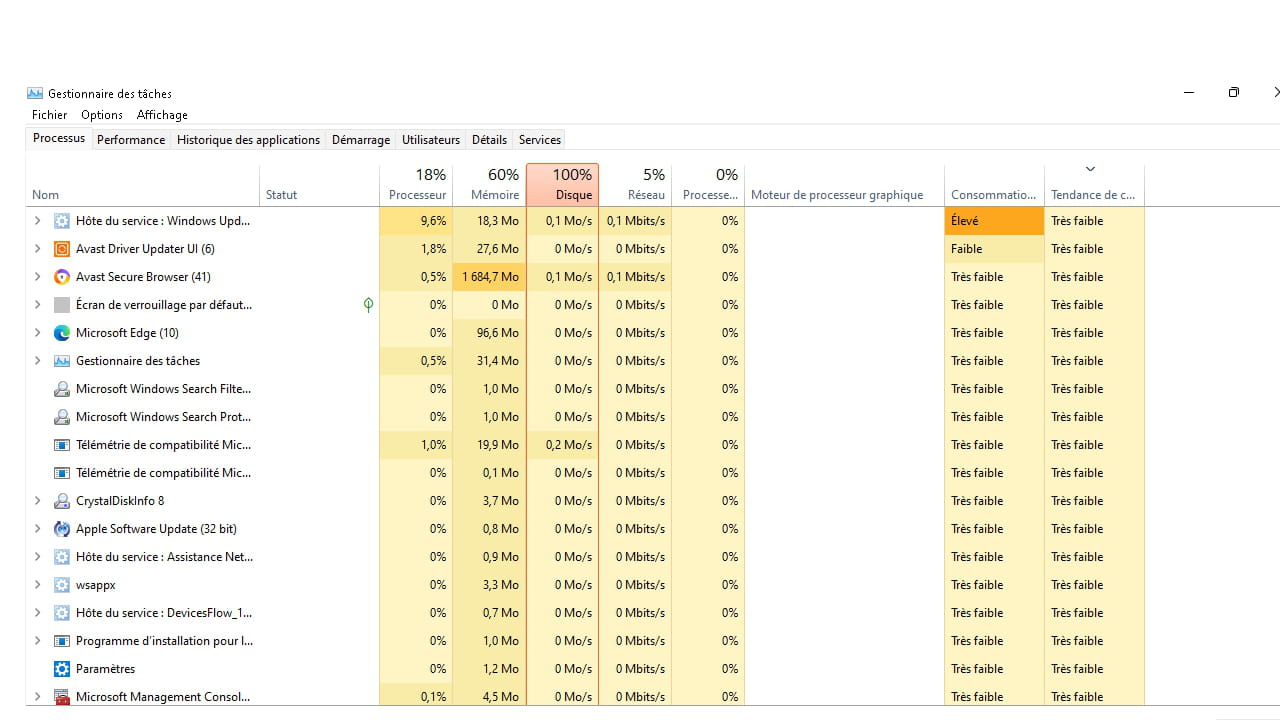Click the Apple Software Update icon
1280x720 pixels.
coord(62,529)
